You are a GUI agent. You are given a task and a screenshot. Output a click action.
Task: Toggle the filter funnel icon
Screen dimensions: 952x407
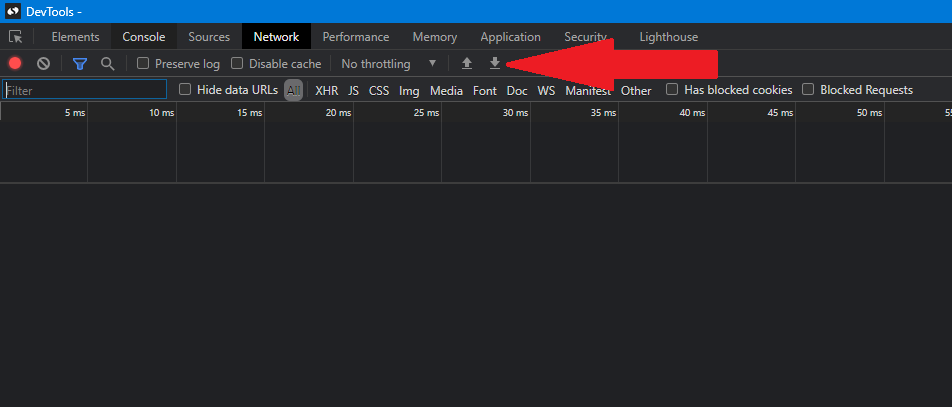(80, 64)
